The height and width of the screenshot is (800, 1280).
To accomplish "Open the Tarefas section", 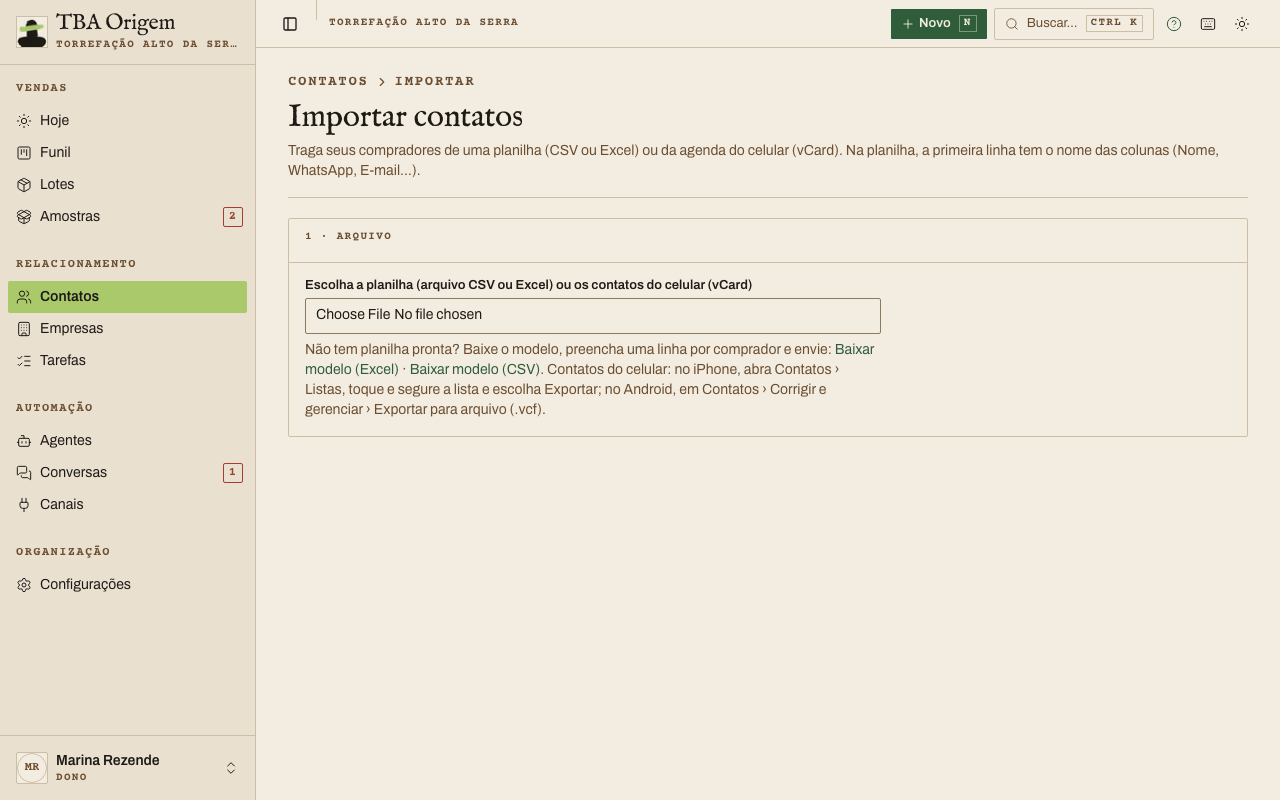I will [x=127, y=360].
